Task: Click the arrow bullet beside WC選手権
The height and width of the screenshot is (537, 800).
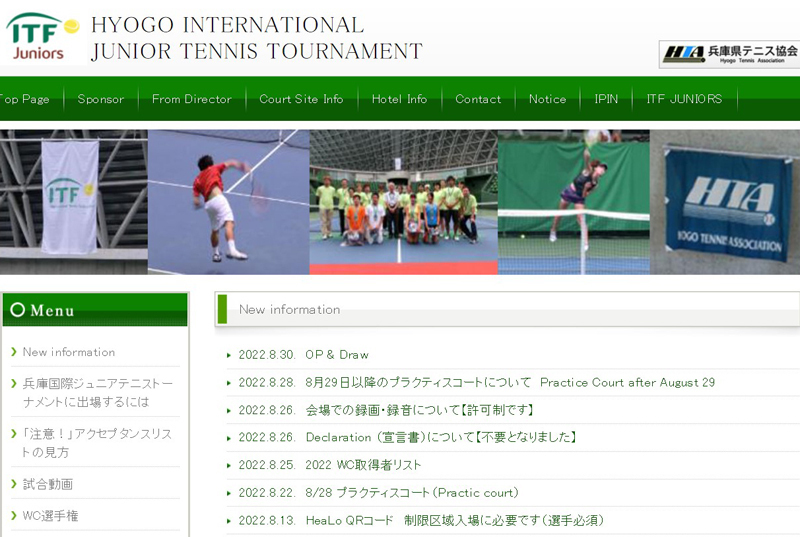Action: [x=14, y=516]
